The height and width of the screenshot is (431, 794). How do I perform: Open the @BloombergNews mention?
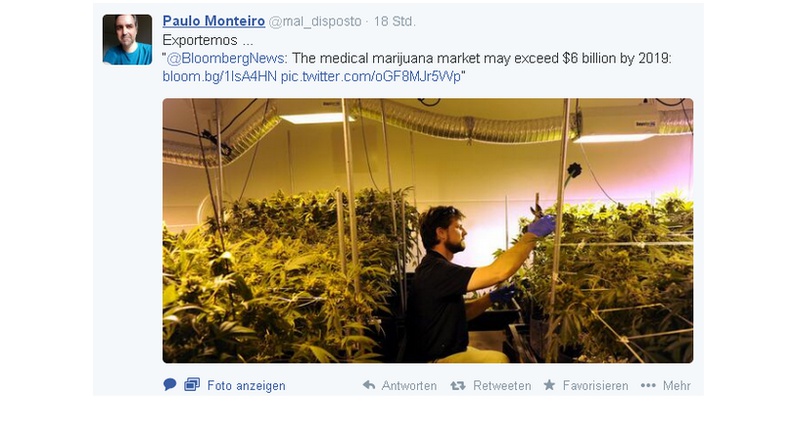pos(225,58)
